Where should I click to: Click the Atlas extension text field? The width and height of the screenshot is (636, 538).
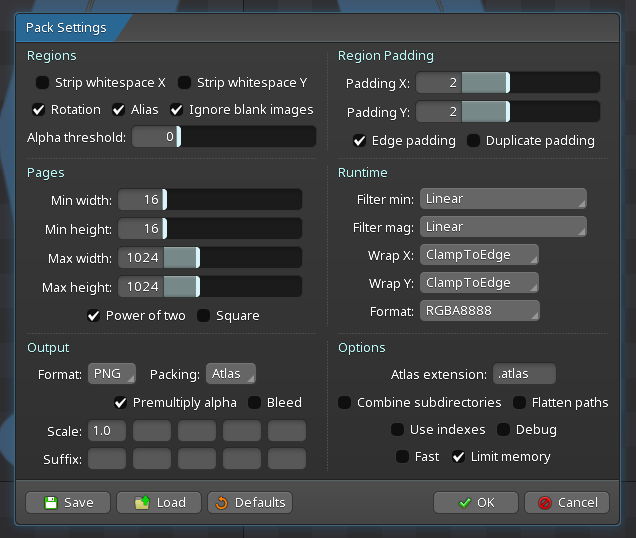point(524,374)
